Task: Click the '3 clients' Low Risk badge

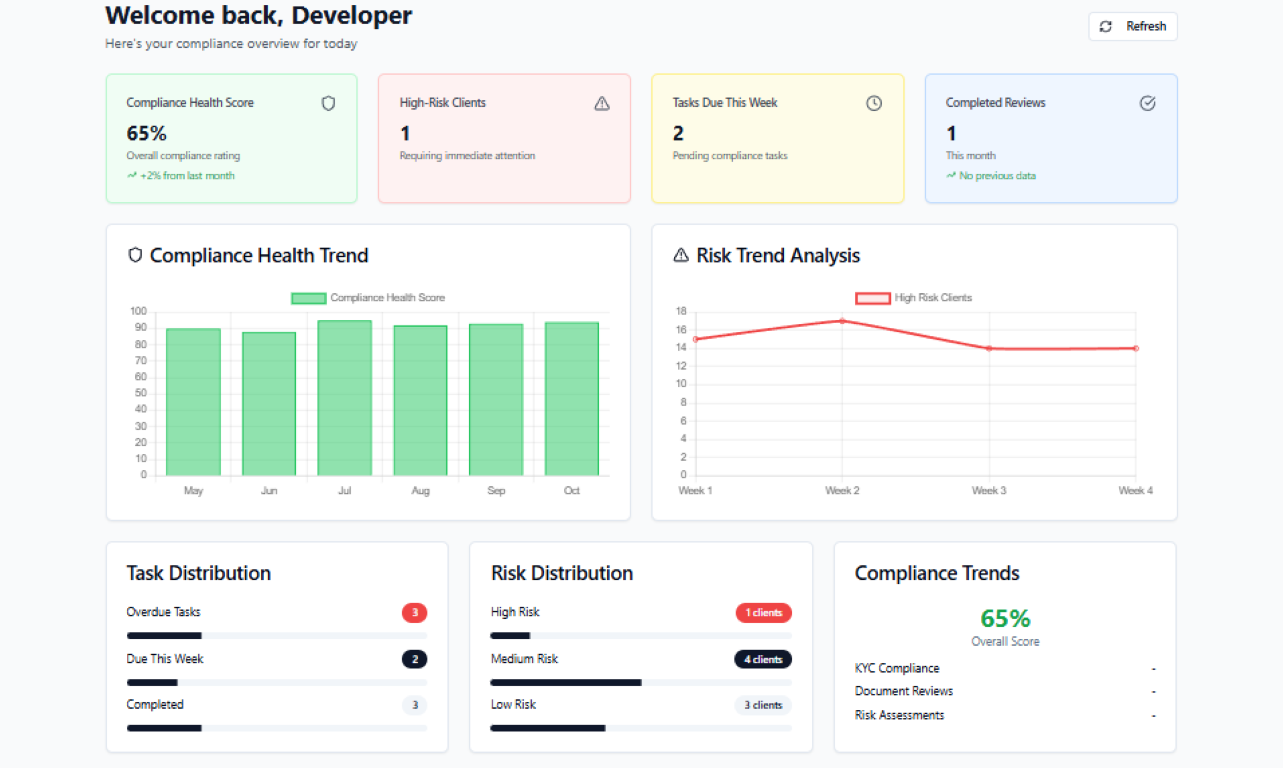Action: pos(763,705)
